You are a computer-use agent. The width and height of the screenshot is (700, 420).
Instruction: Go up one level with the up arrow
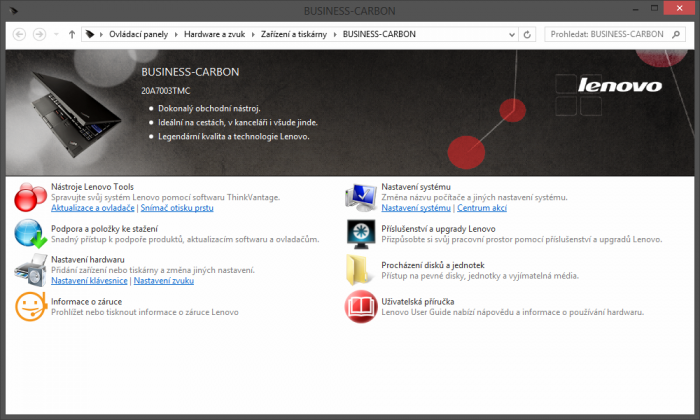pyautogui.click(x=72, y=34)
